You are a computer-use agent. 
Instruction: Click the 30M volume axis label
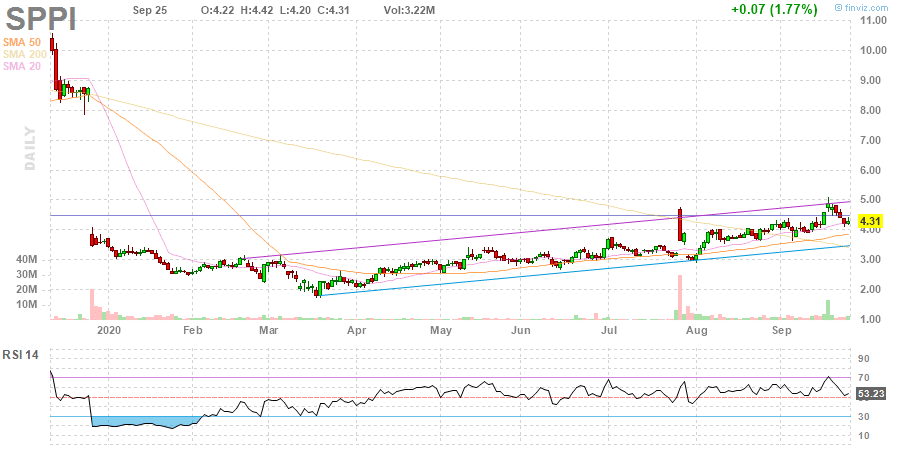click(26, 274)
